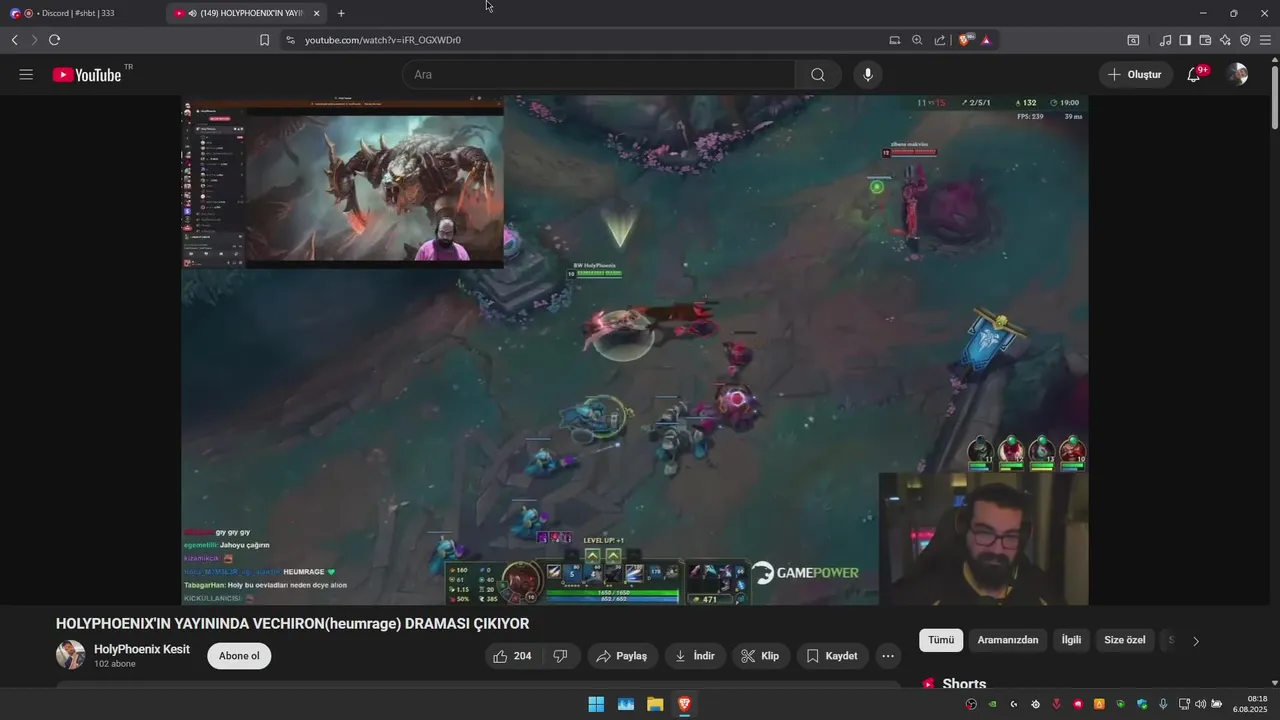Open Brave Shields lion icon
Image resolution: width=1280 pixels, height=720 pixels.
coord(965,40)
